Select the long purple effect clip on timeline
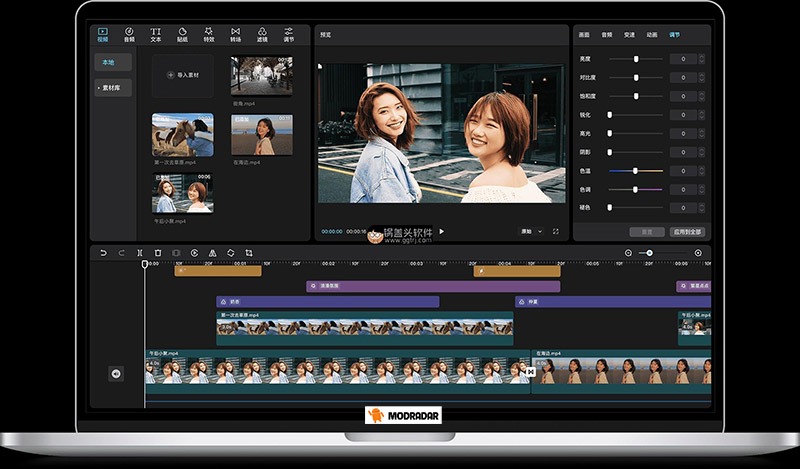Image resolution: width=800 pixels, height=469 pixels. [x=433, y=286]
